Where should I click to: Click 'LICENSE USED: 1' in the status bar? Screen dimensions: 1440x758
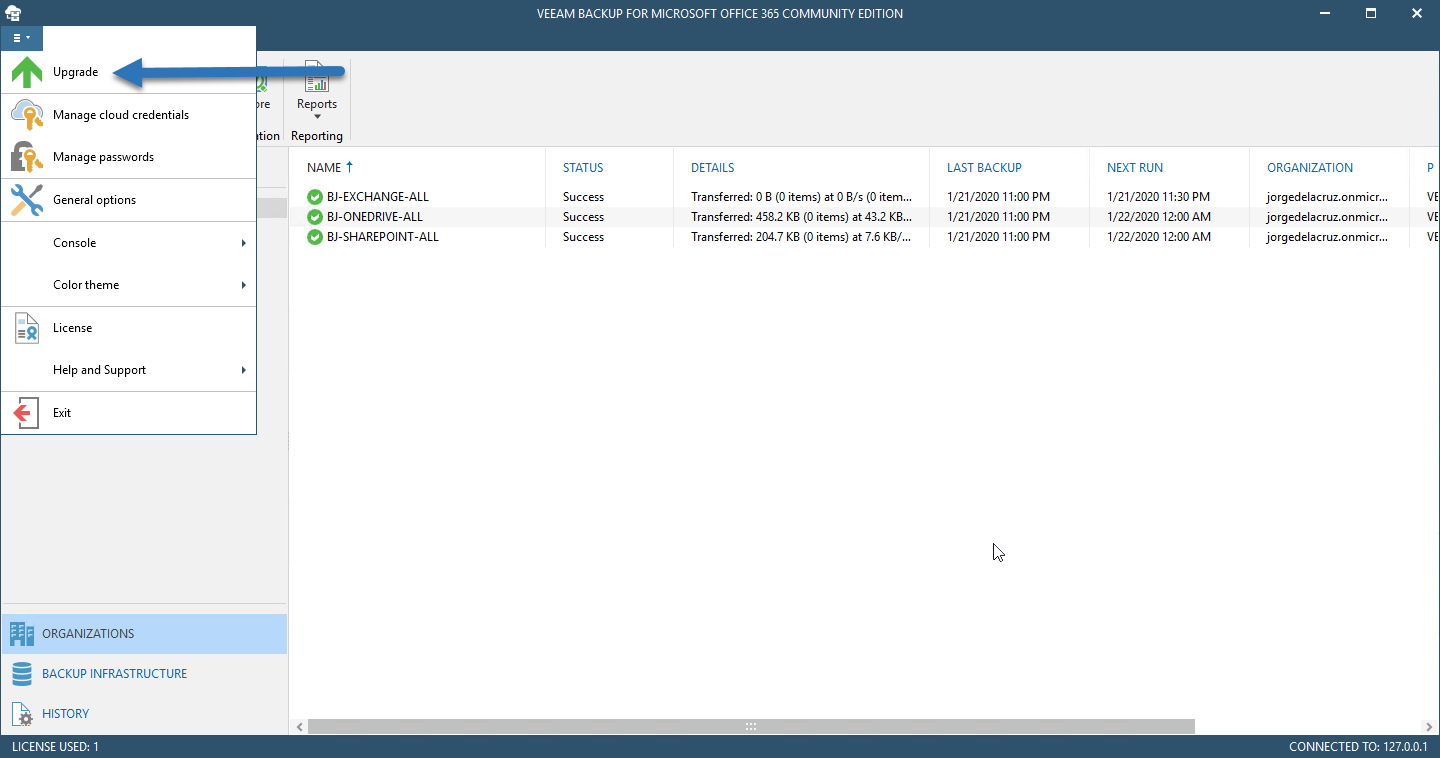click(55, 747)
